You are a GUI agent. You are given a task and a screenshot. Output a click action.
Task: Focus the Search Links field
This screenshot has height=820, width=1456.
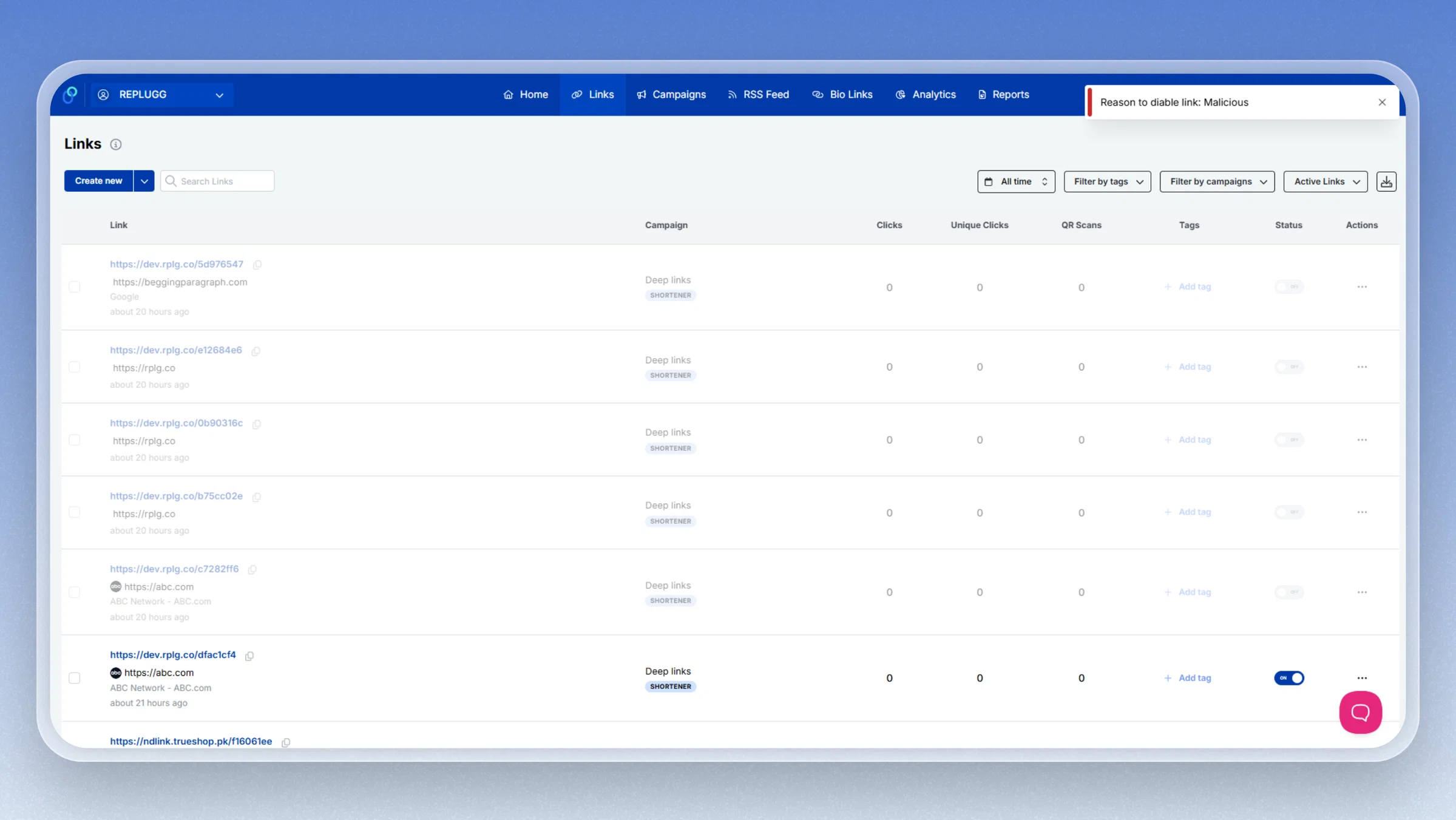(x=217, y=181)
